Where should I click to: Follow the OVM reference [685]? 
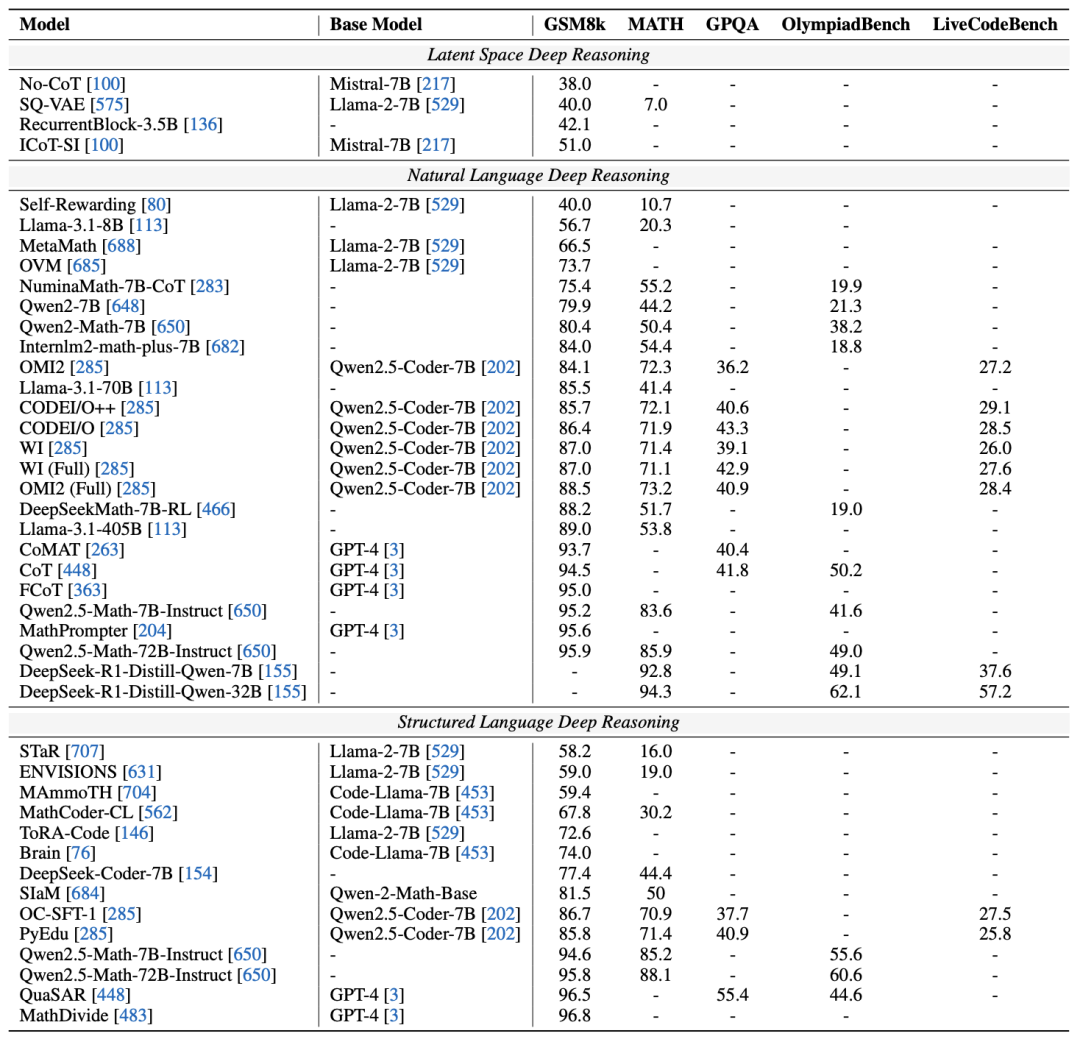click(x=87, y=266)
